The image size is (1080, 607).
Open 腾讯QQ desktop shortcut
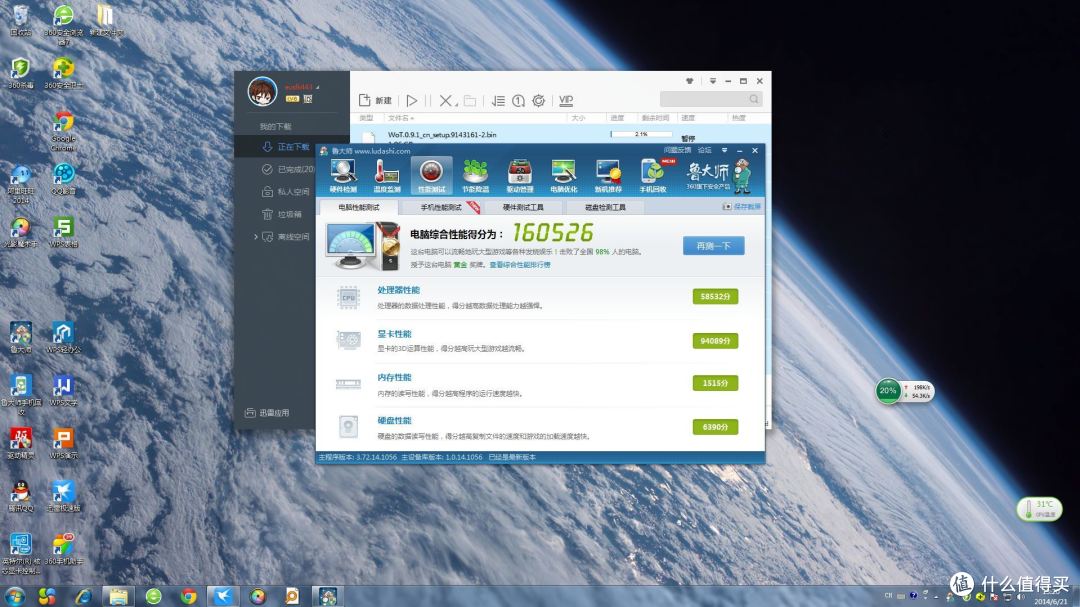click(x=21, y=496)
